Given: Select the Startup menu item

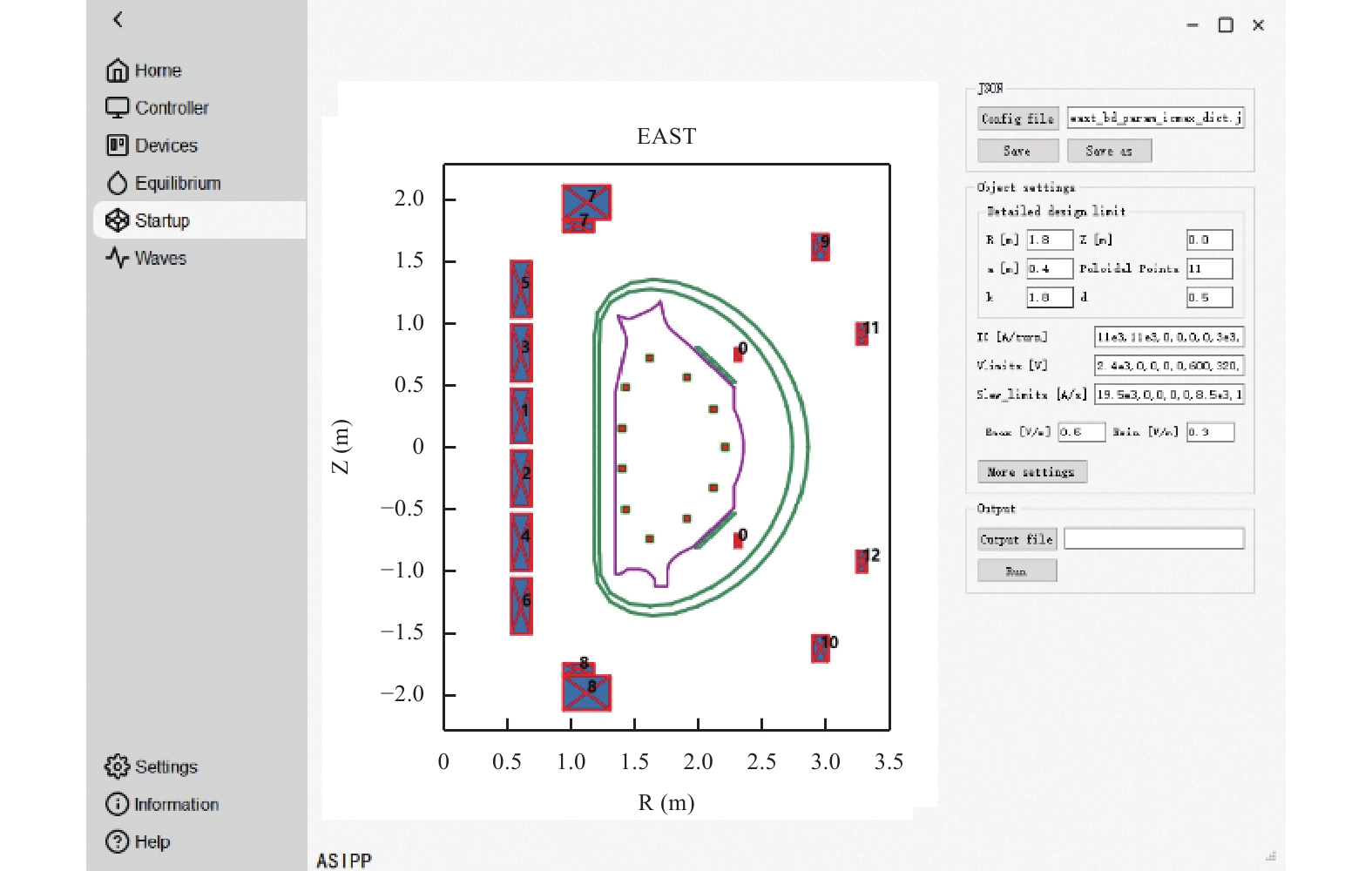Looking at the screenshot, I should pos(199,220).
